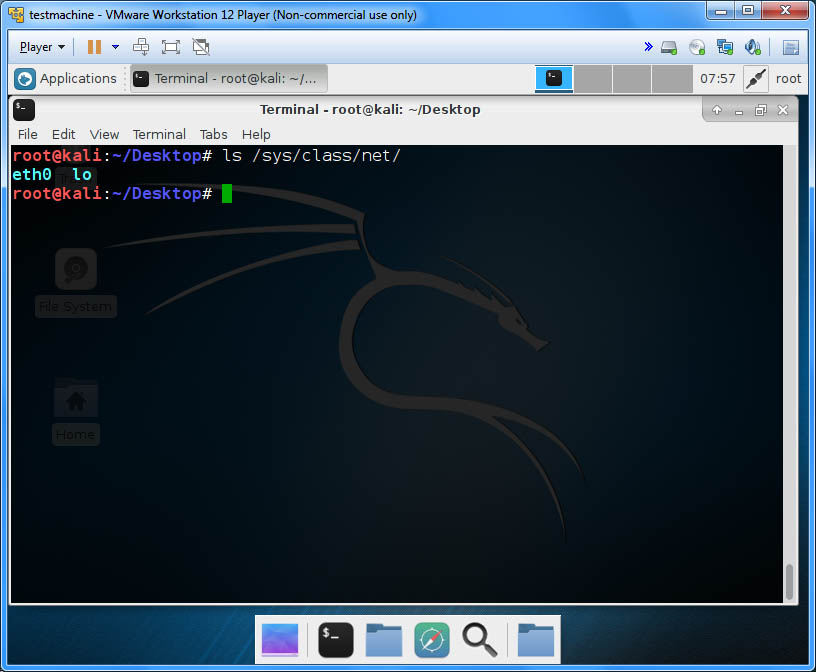Launch the web browser compass icon
Viewport: 816px width, 672px height.
coord(432,640)
